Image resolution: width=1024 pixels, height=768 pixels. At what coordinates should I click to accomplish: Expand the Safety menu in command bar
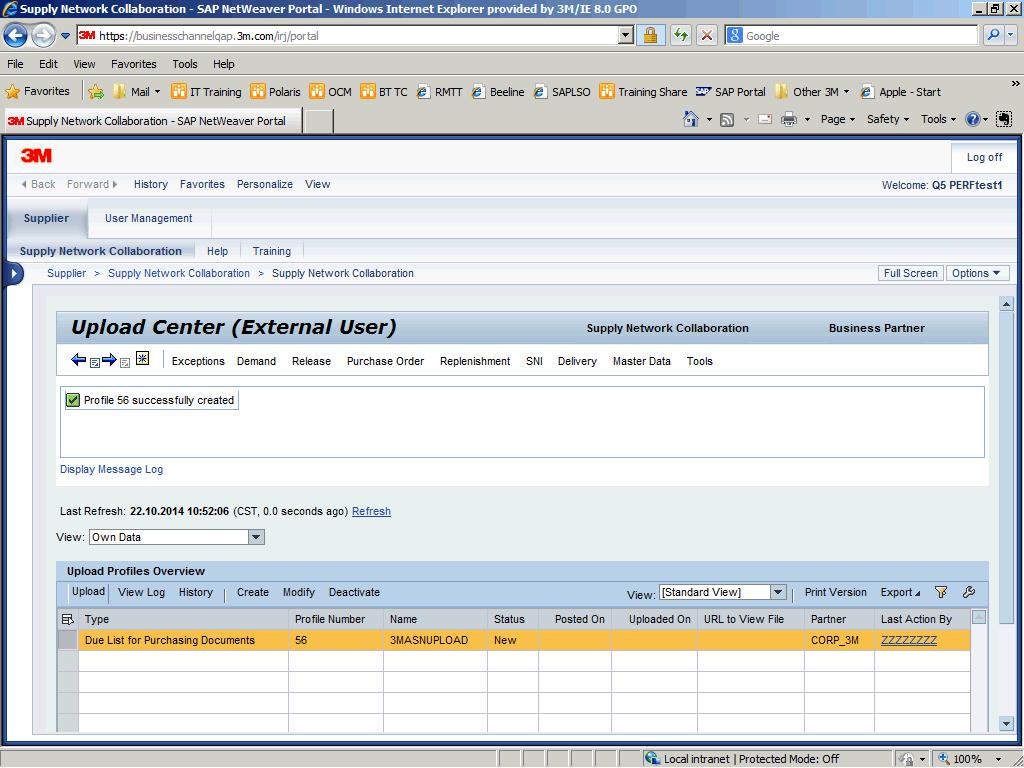(888, 119)
